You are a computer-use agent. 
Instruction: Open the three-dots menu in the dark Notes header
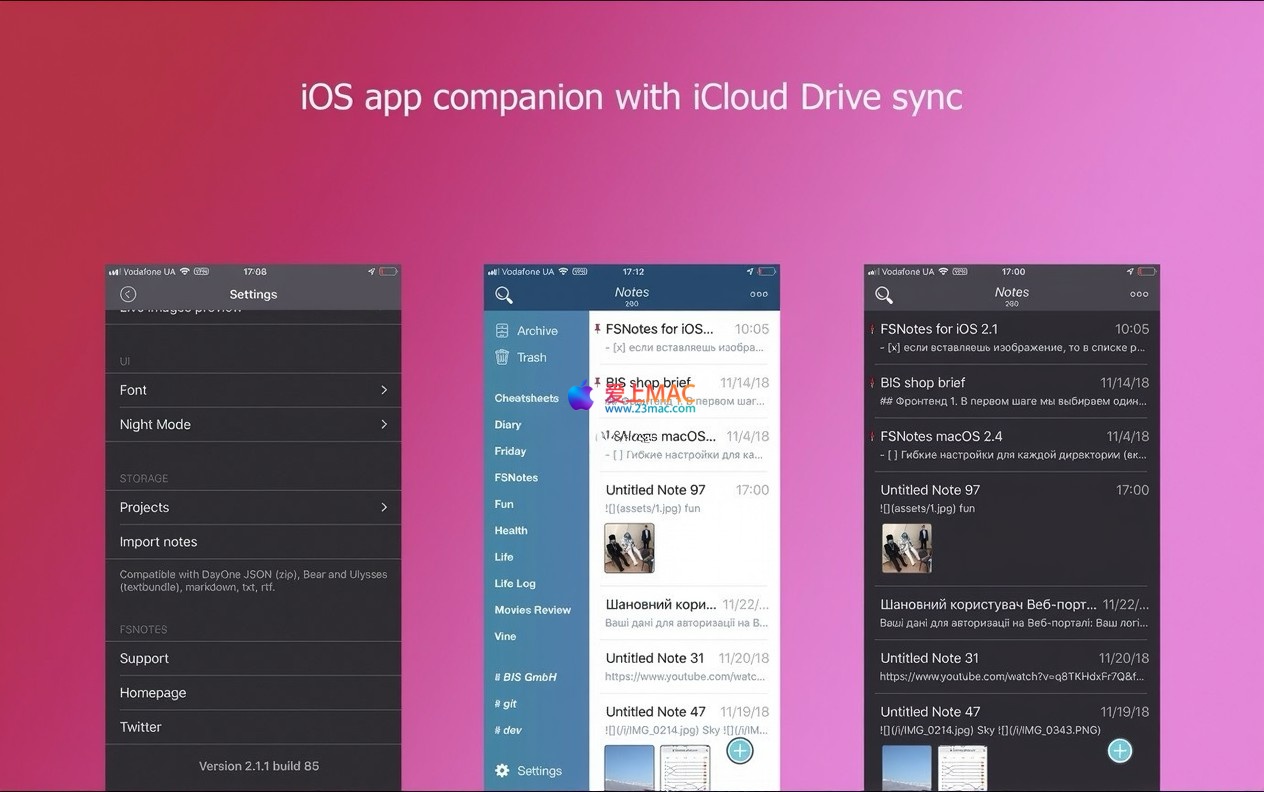tap(1138, 295)
